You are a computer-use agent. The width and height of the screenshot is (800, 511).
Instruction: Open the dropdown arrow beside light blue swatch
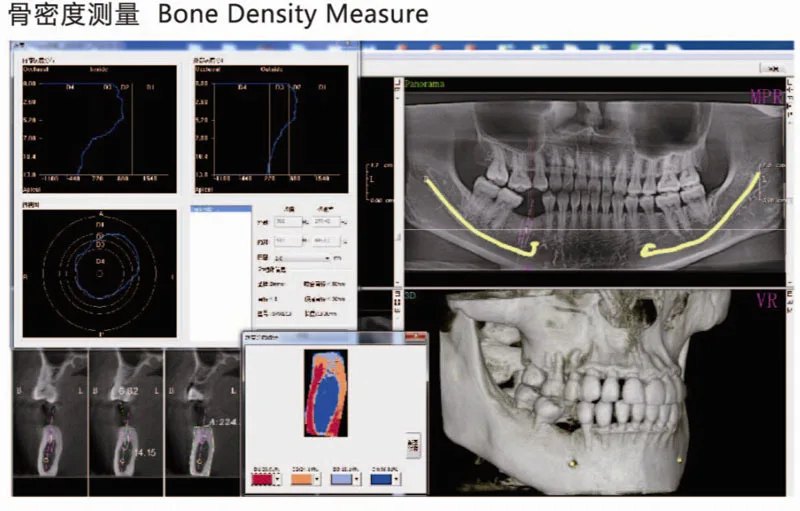(x=356, y=479)
